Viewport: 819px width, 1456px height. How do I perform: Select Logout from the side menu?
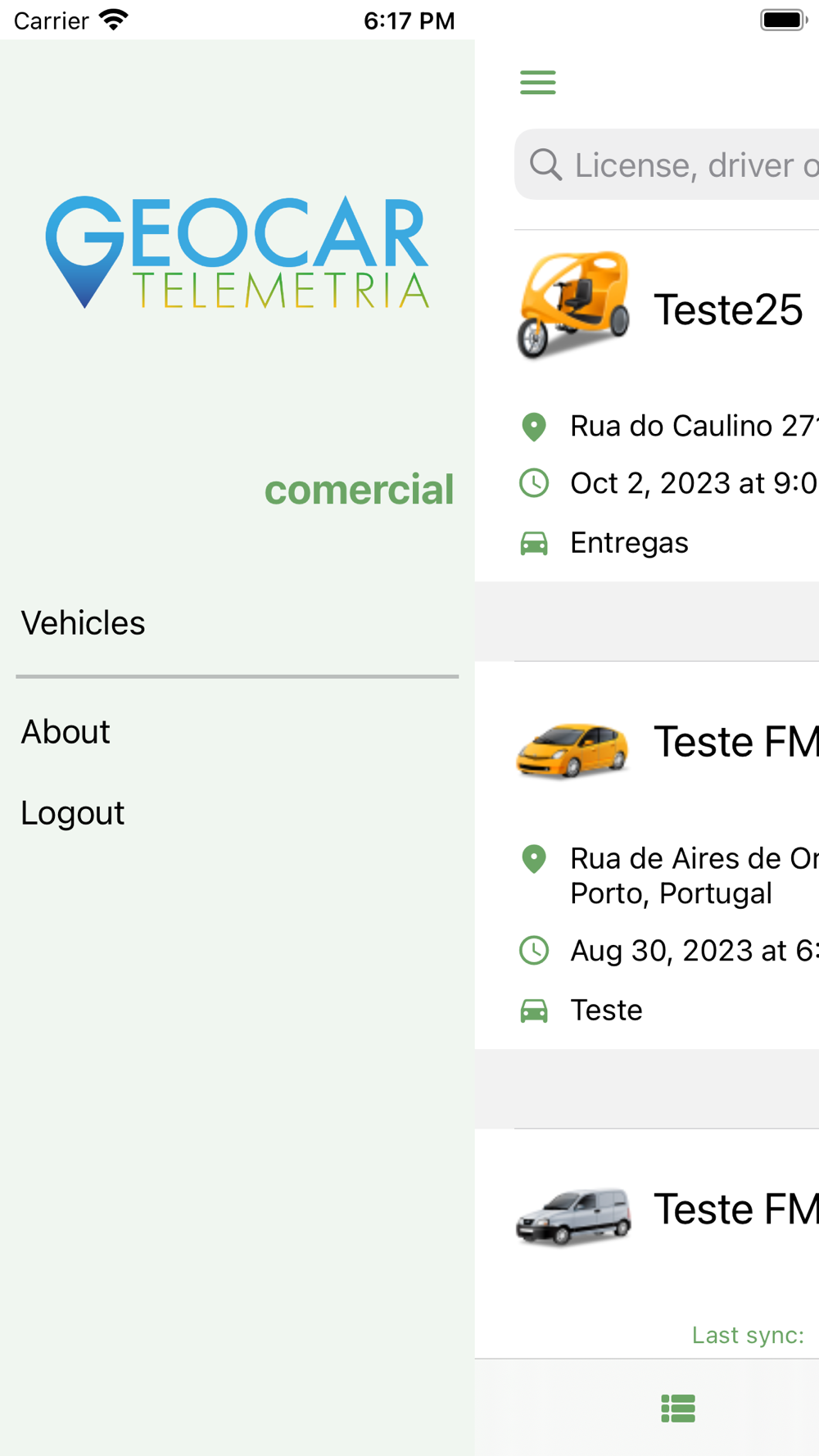click(73, 813)
